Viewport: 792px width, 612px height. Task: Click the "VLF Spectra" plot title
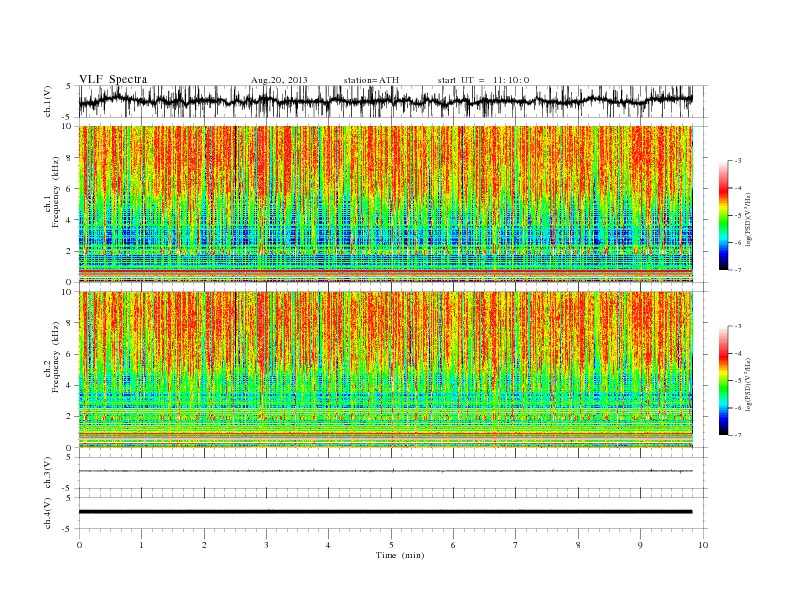click(x=113, y=79)
